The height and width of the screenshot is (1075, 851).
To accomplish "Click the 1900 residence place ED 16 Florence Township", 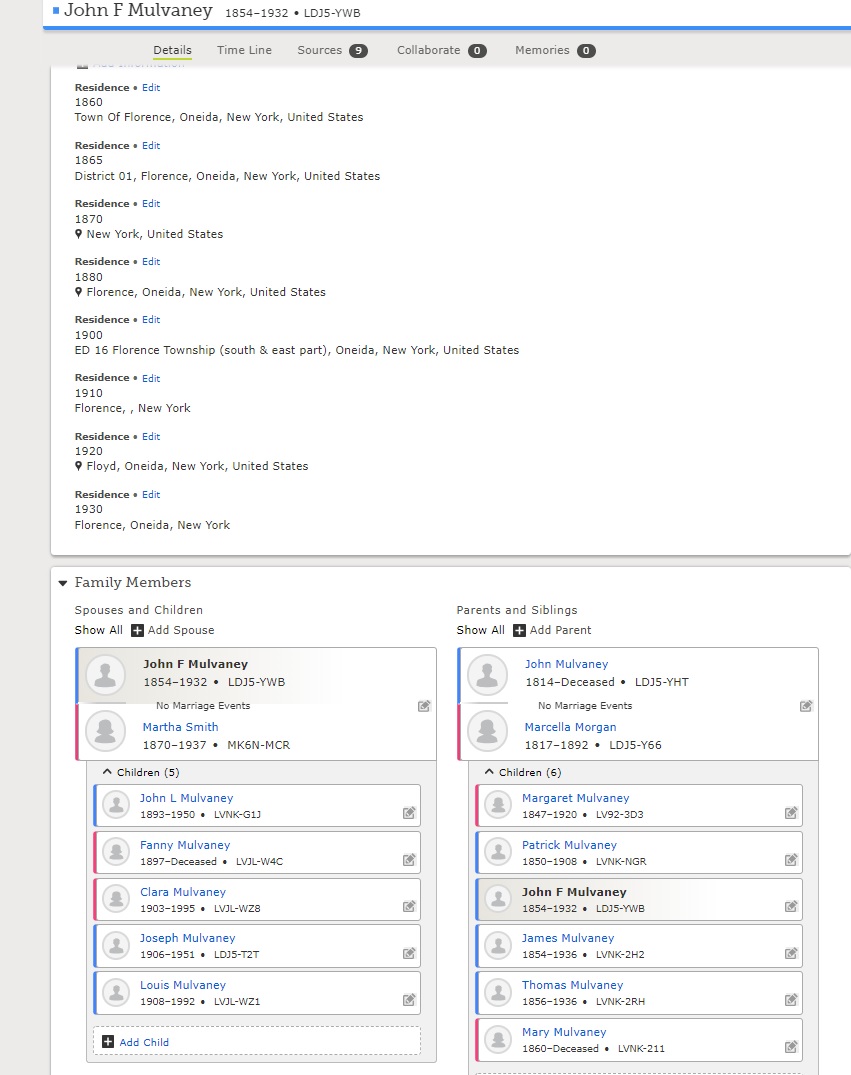I will [x=297, y=350].
